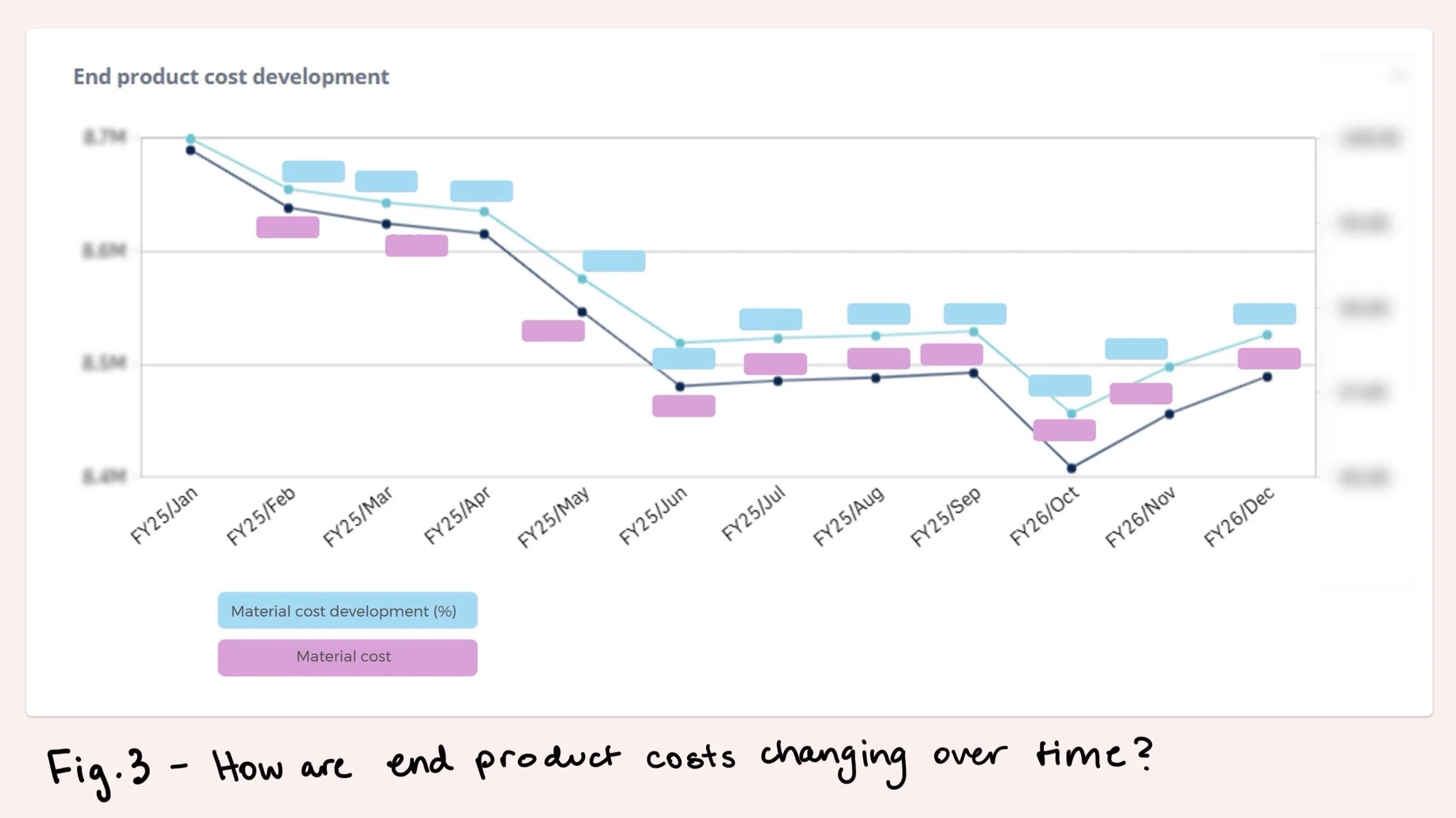The width and height of the screenshot is (1456, 818).
Task: Click the blue value label above FY25/Feb point
Action: 313,171
